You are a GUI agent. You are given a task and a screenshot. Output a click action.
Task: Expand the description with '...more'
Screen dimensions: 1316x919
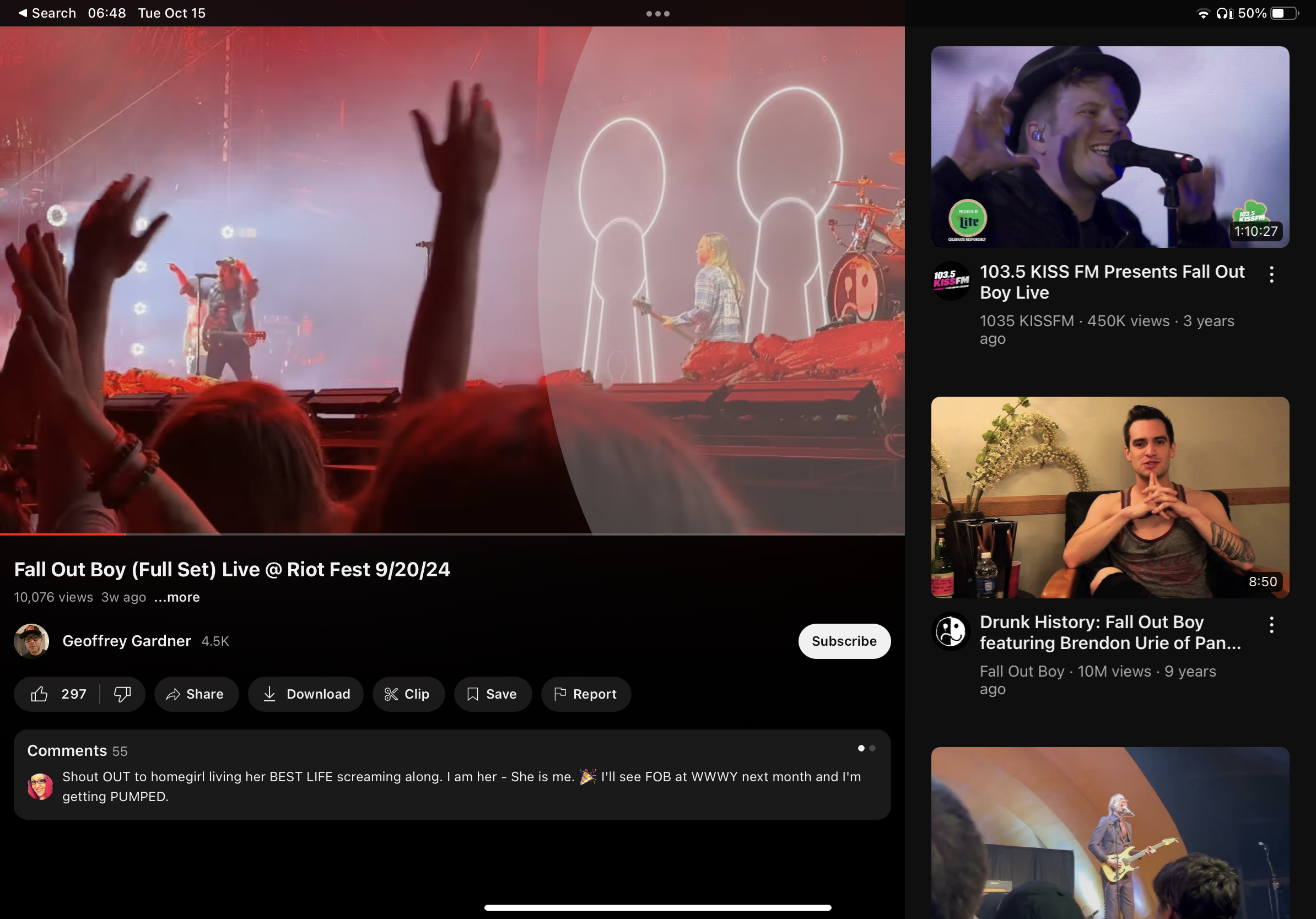177,597
